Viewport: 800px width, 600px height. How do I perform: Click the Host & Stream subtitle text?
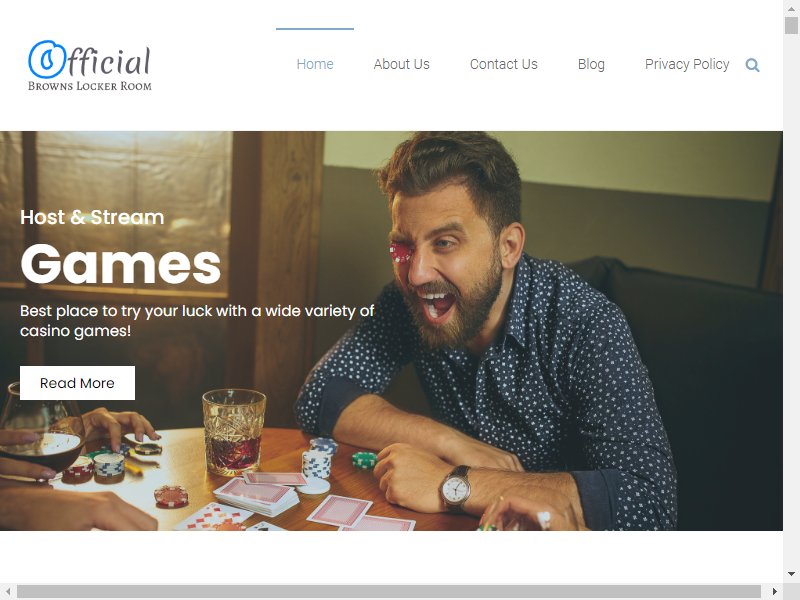pyautogui.click(x=92, y=217)
